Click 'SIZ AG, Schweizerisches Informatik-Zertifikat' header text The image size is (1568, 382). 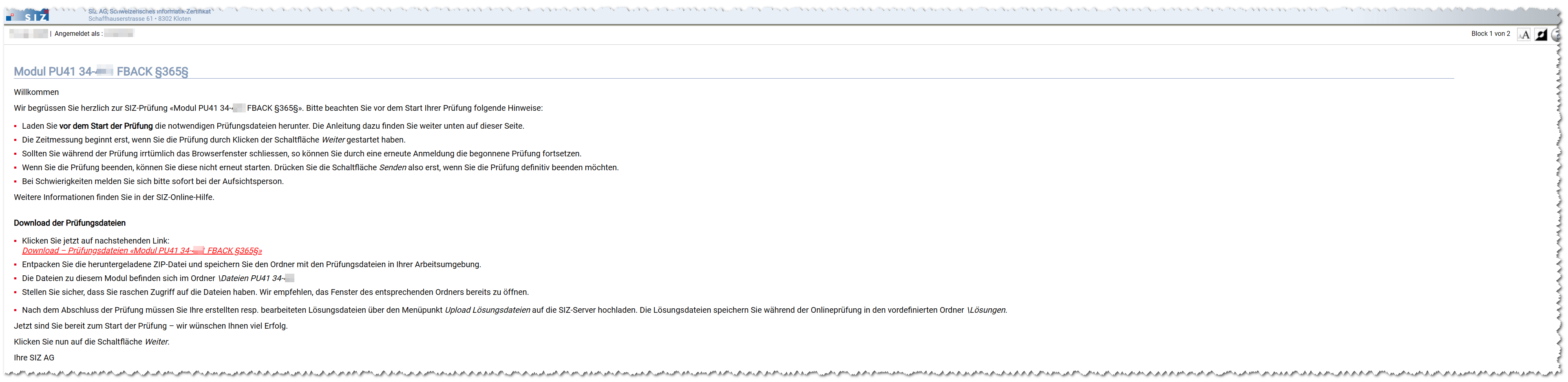click(x=150, y=11)
